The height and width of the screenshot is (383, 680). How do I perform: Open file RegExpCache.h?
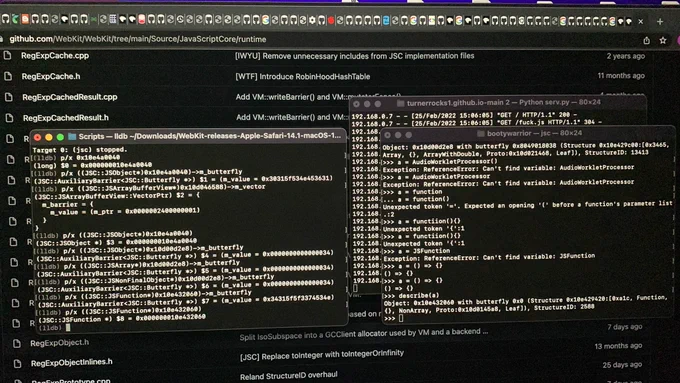click(51, 76)
